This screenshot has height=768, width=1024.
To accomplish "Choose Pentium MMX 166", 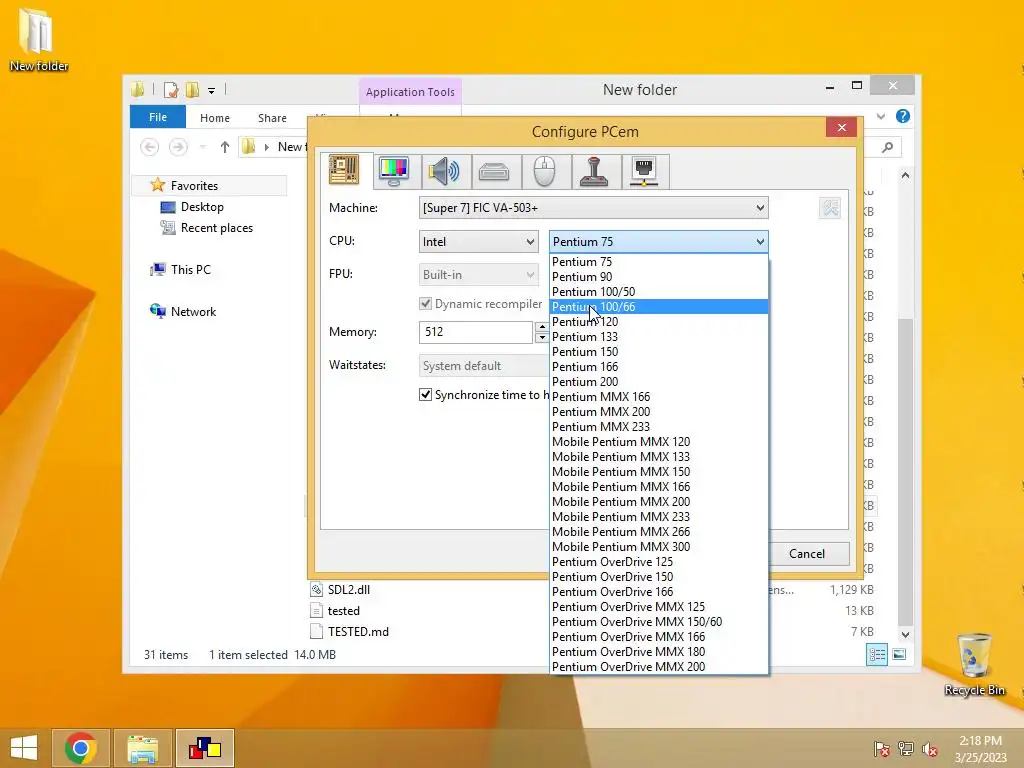I will click(659, 397).
